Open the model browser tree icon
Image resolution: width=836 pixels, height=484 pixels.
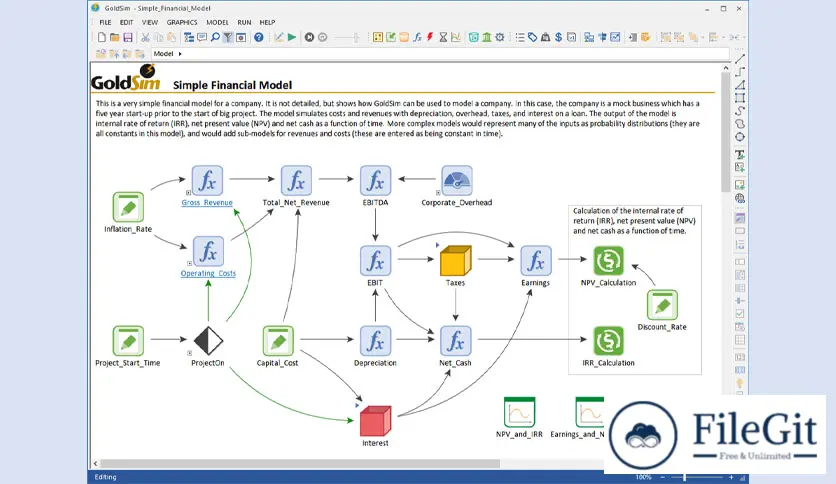tap(189, 37)
